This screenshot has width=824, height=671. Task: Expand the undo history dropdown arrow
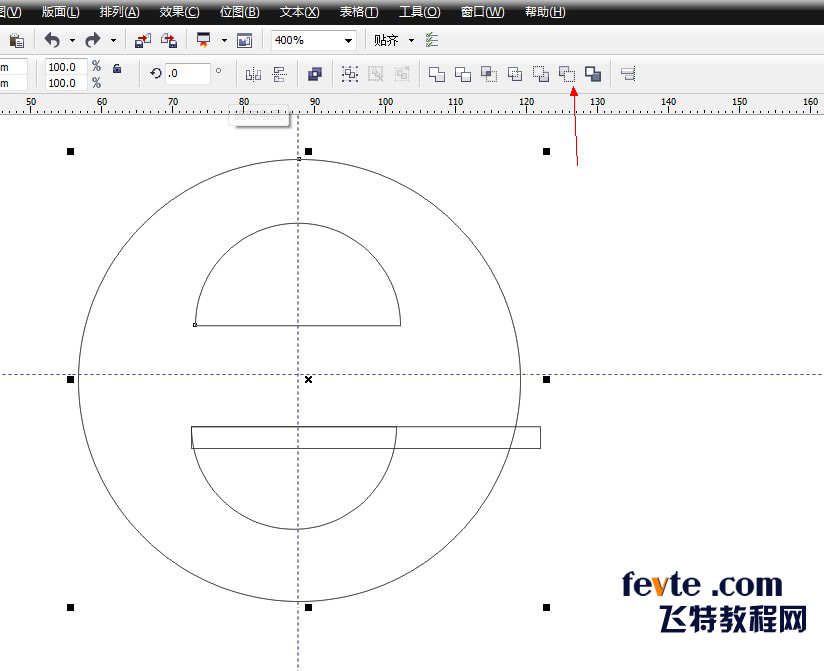point(72,41)
